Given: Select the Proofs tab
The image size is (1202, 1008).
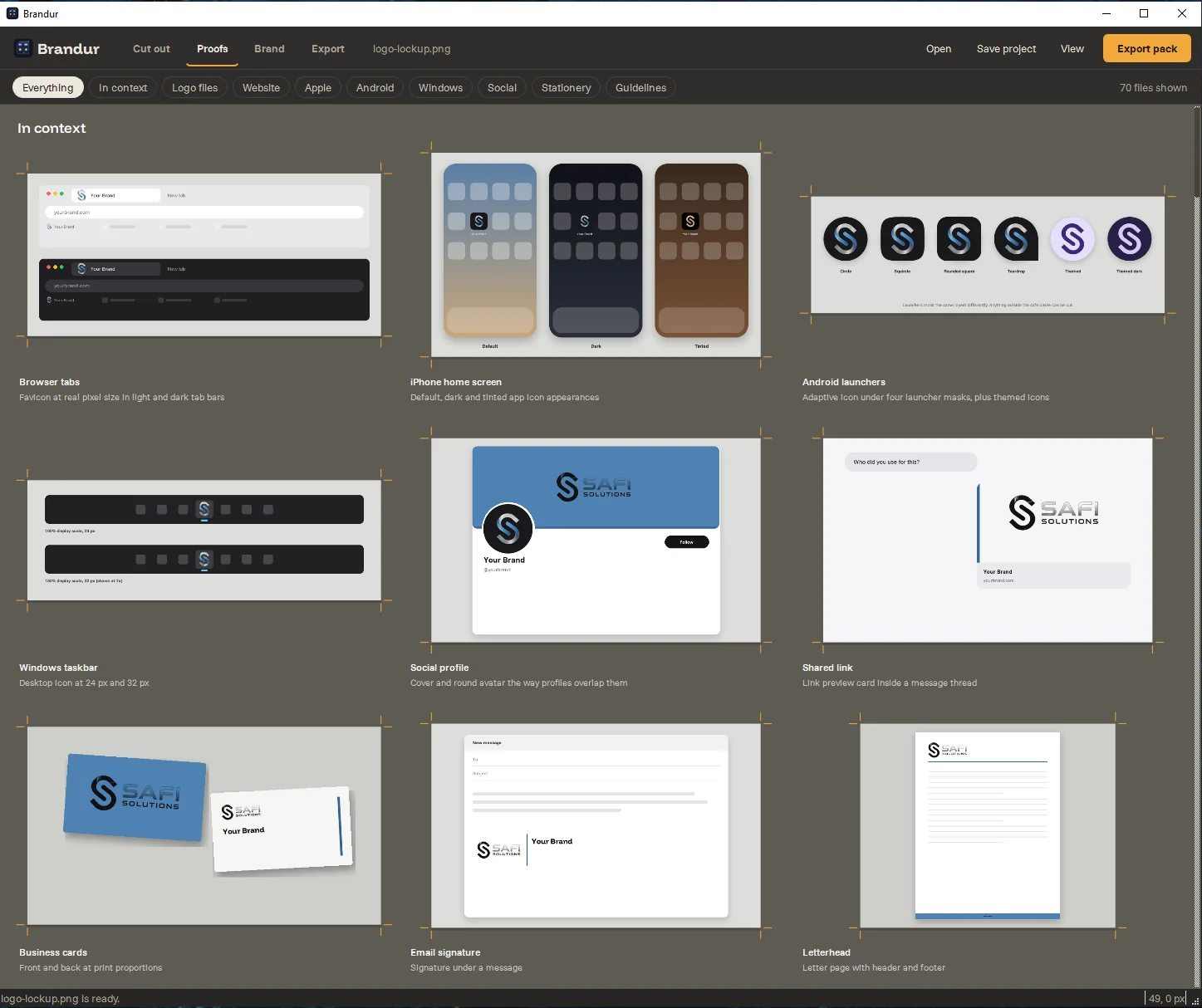Looking at the screenshot, I should 213,49.
